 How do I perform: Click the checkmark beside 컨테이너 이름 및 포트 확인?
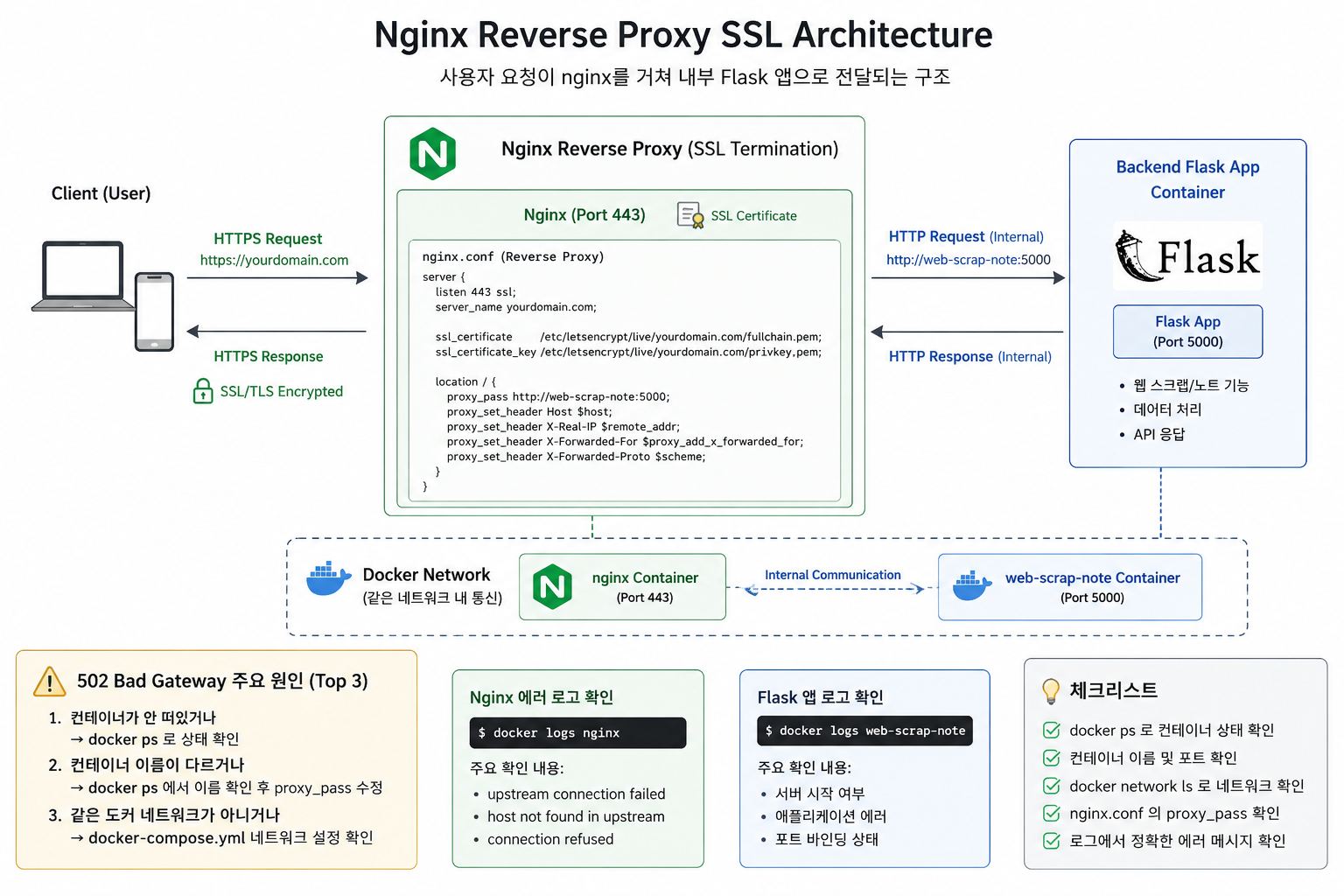point(1052,758)
